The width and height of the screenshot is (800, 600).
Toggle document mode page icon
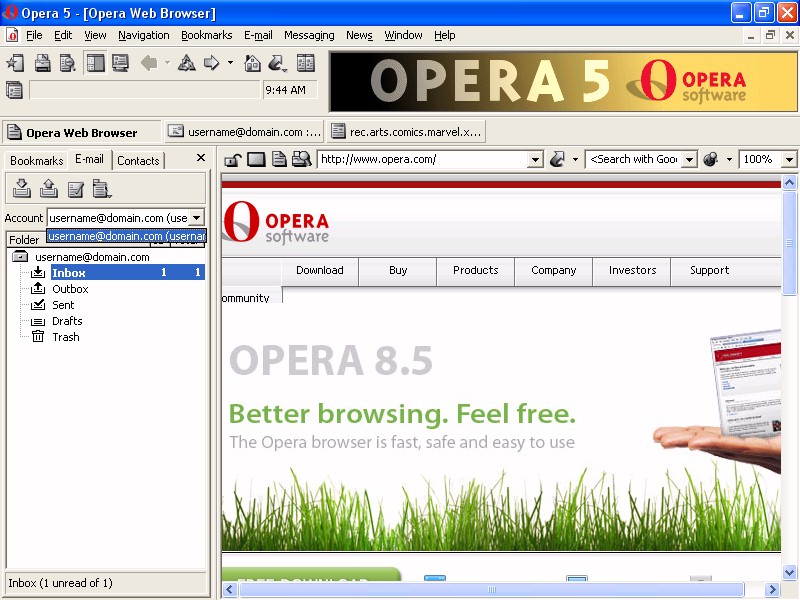[x=279, y=160]
